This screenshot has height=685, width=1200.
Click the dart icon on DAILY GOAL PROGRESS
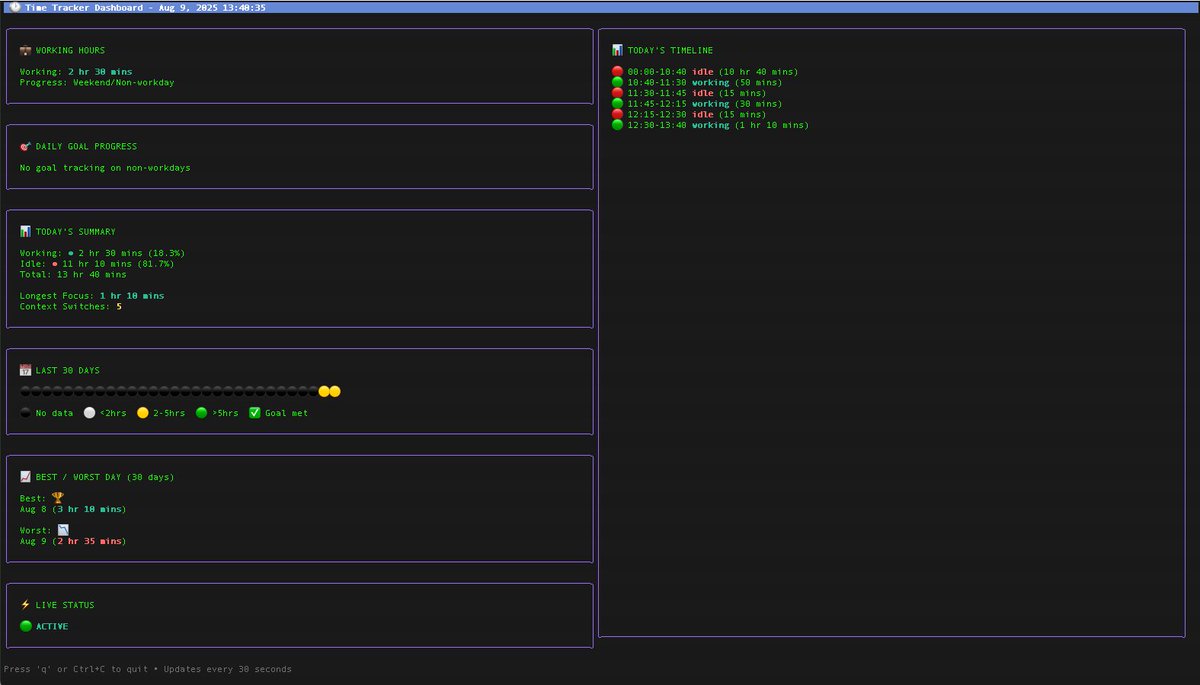tap(25, 145)
